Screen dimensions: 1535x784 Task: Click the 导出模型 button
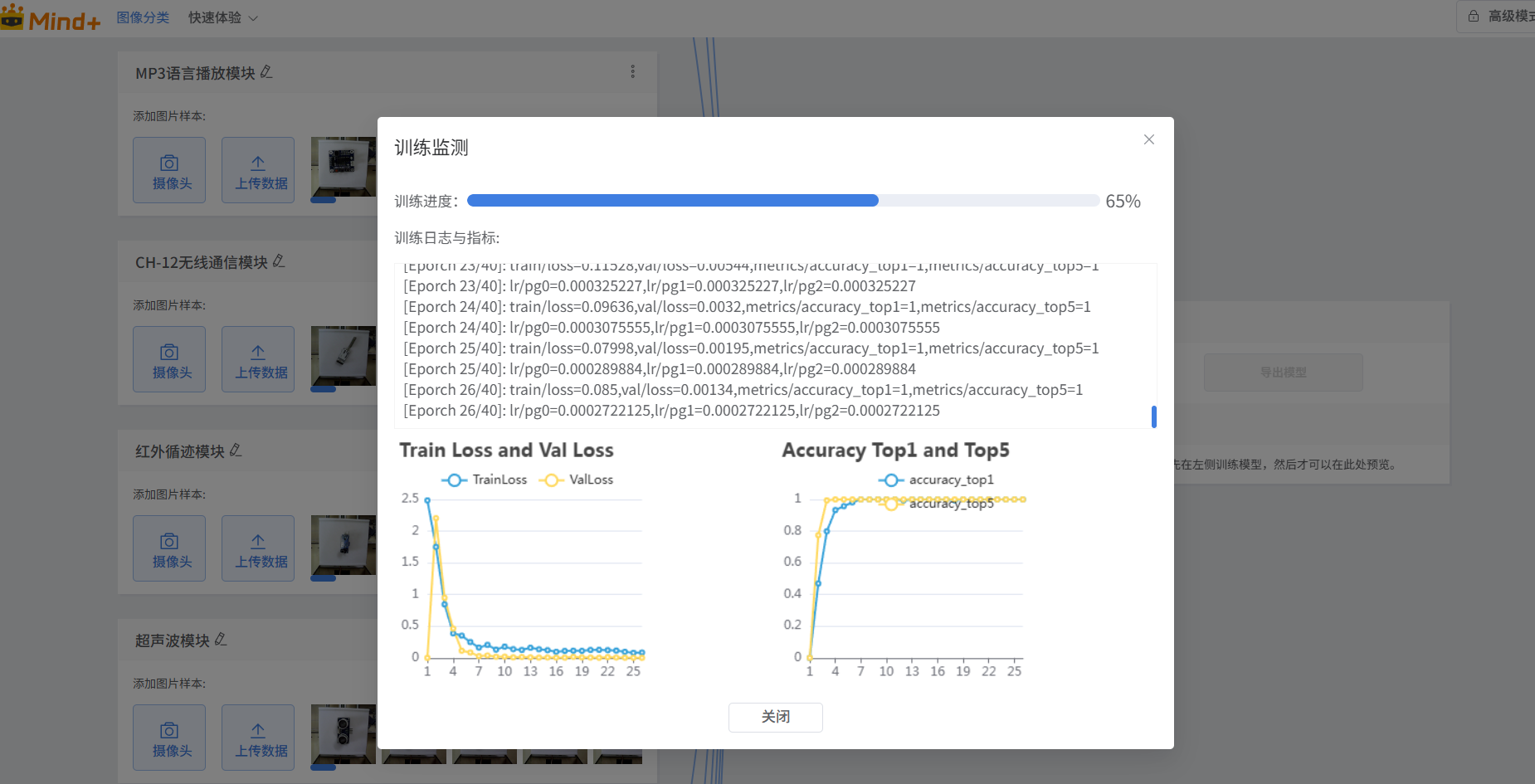1283,373
